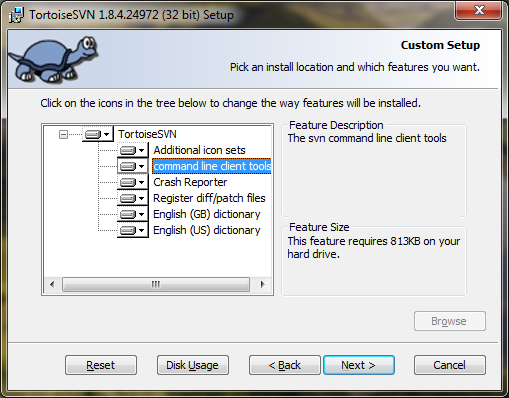Image resolution: width=509 pixels, height=398 pixels.
Task: Click the TortoiseSVN root feature drive icon
Action: click(93, 134)
